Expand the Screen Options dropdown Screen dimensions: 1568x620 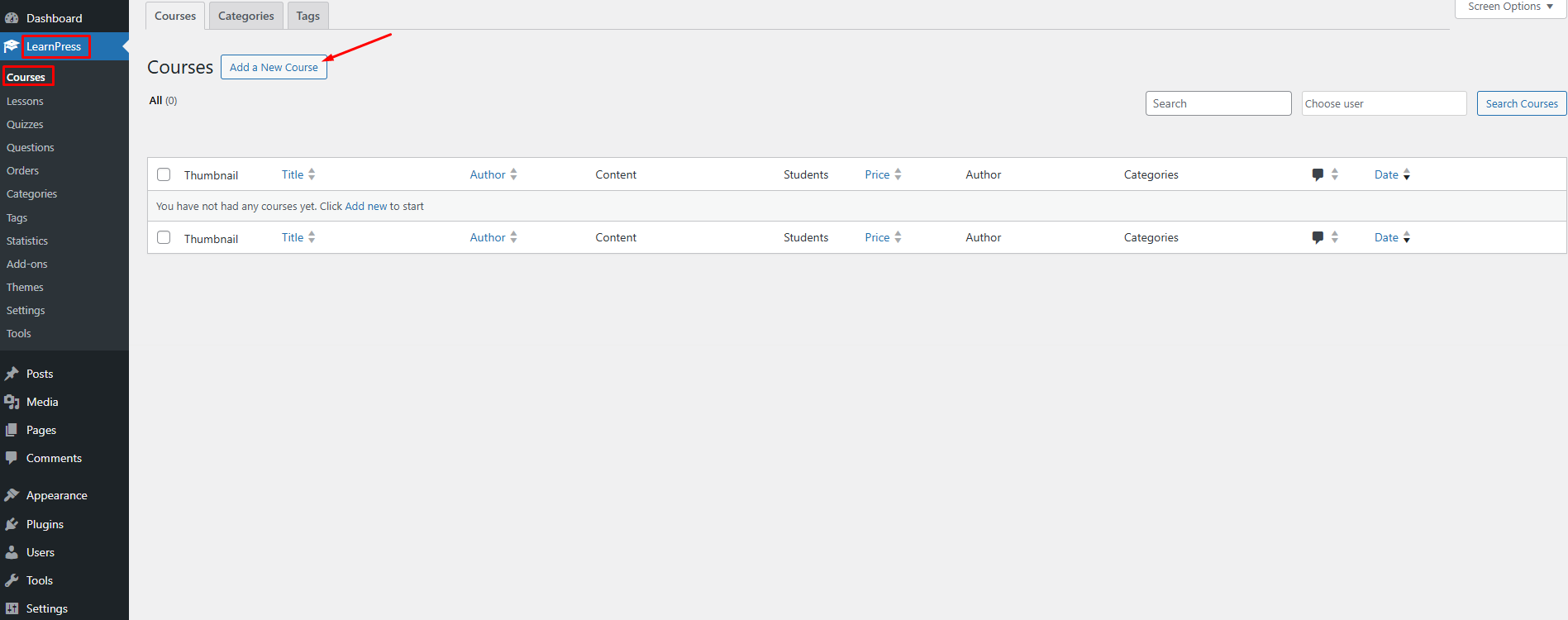[x=1509, y=7]
